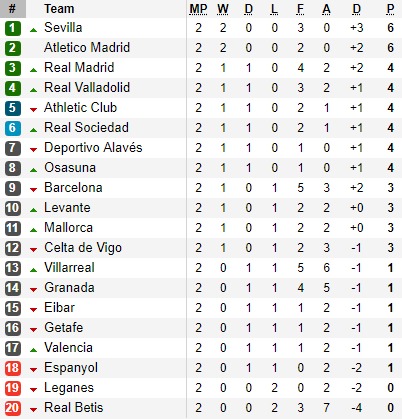Click the red down arrow beside Real Betis

click(x=33, y=410)
